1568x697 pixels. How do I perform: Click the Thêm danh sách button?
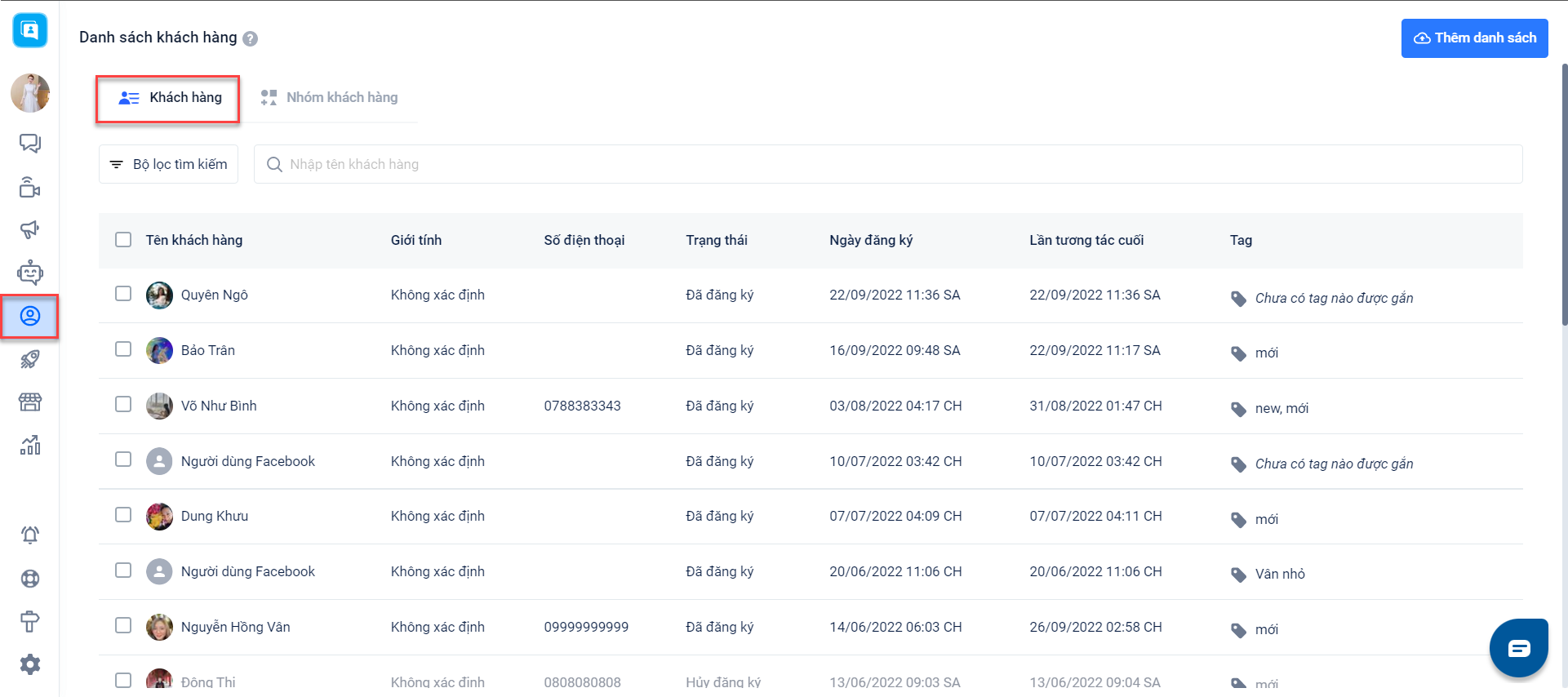pos(1474,38)
